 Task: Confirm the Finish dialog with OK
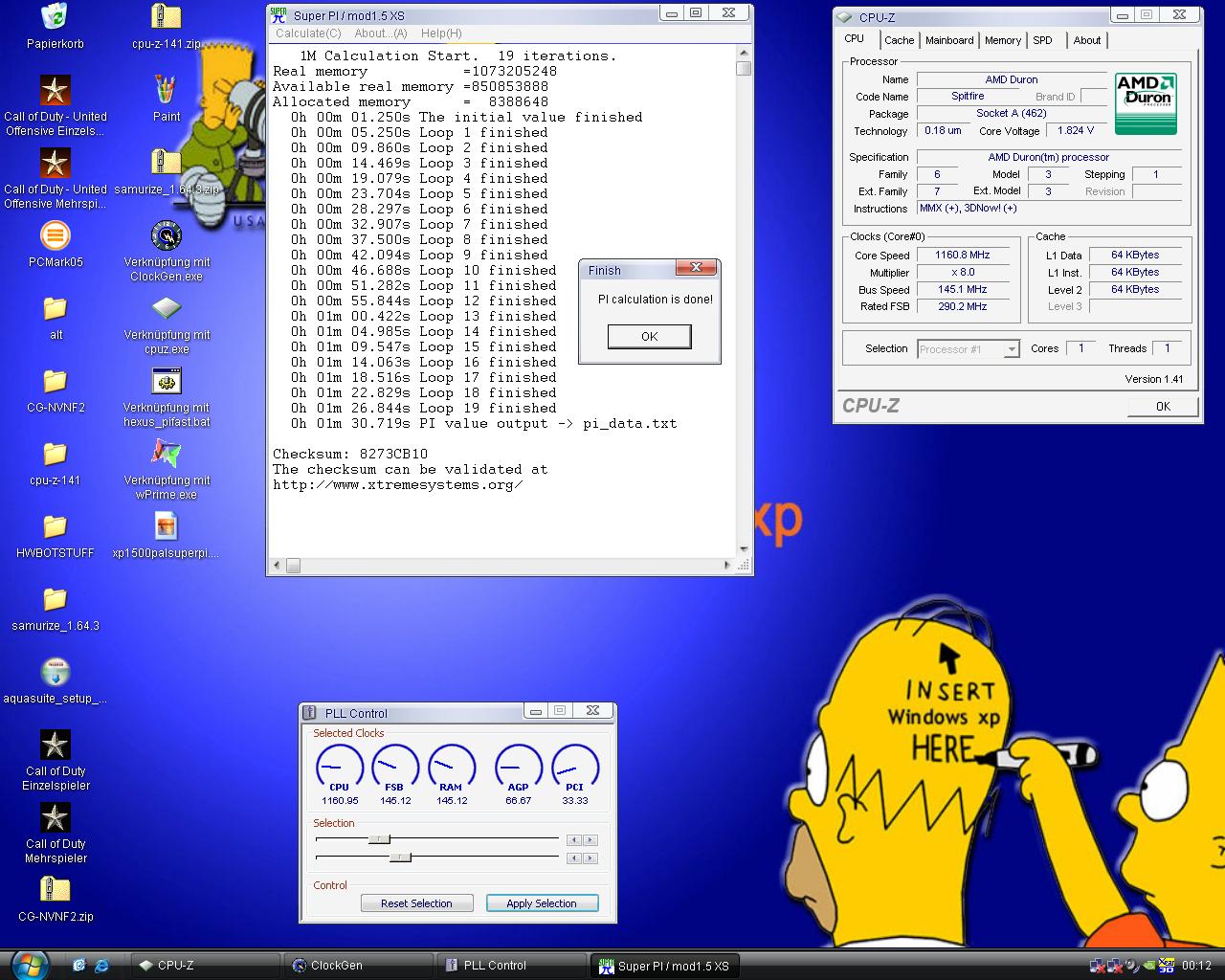point(649,336)
